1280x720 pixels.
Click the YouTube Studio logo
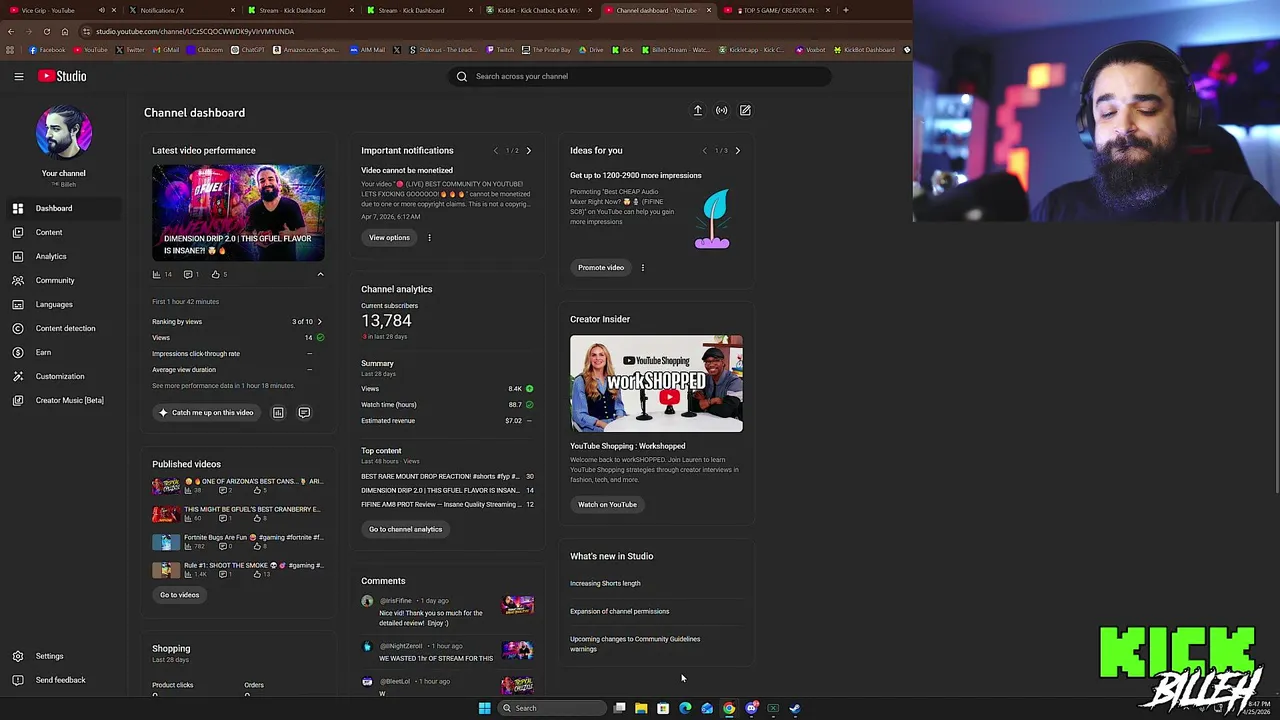[62, 76]
